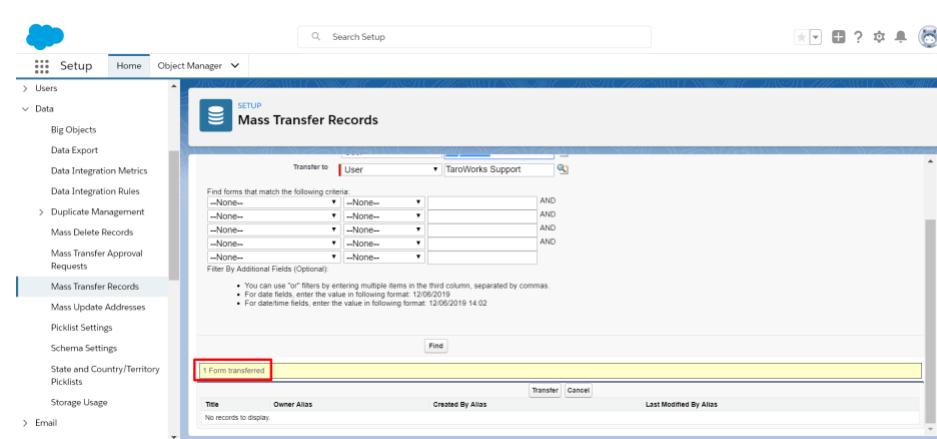Click the Mass Transfer Records database icon
The width and height of the screenshot is (937, 439).
216,115
